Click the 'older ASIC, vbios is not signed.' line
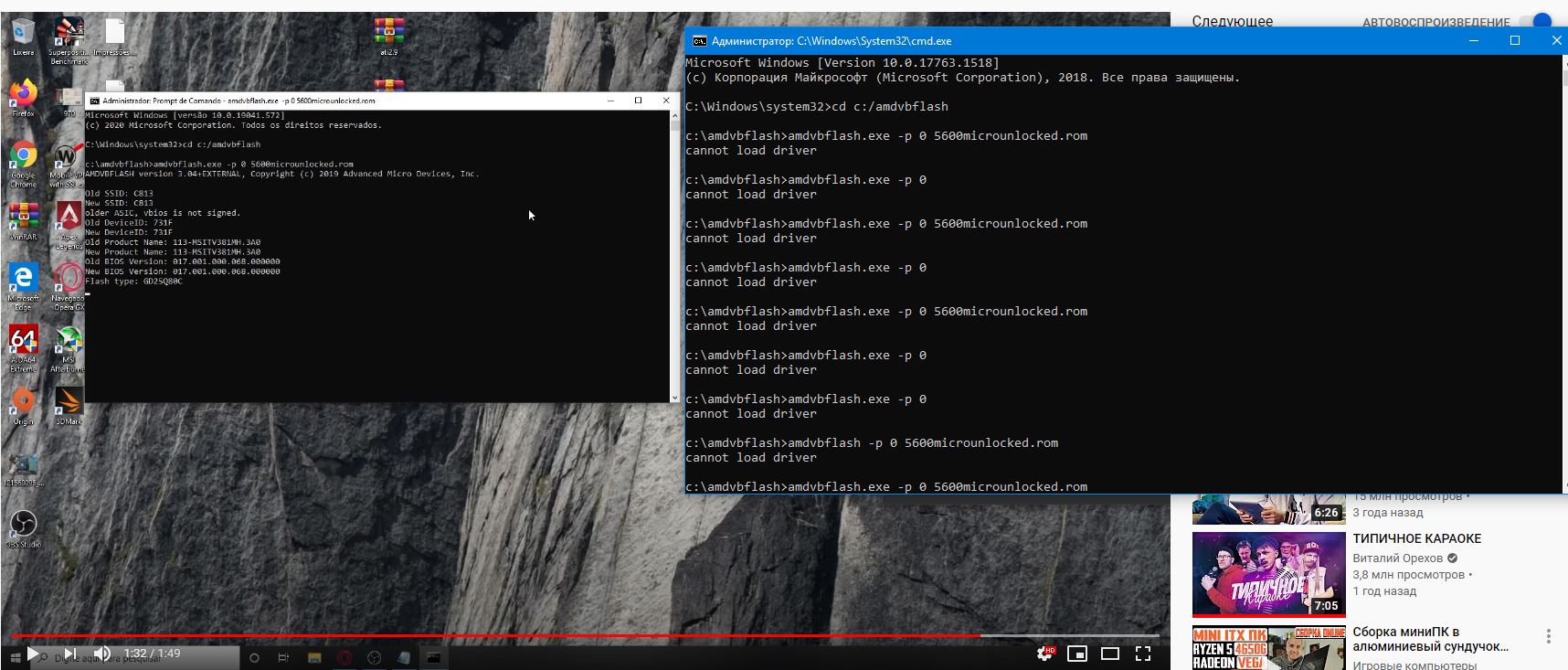This screenshot has width=1568, height=670. tap(163, 213)
